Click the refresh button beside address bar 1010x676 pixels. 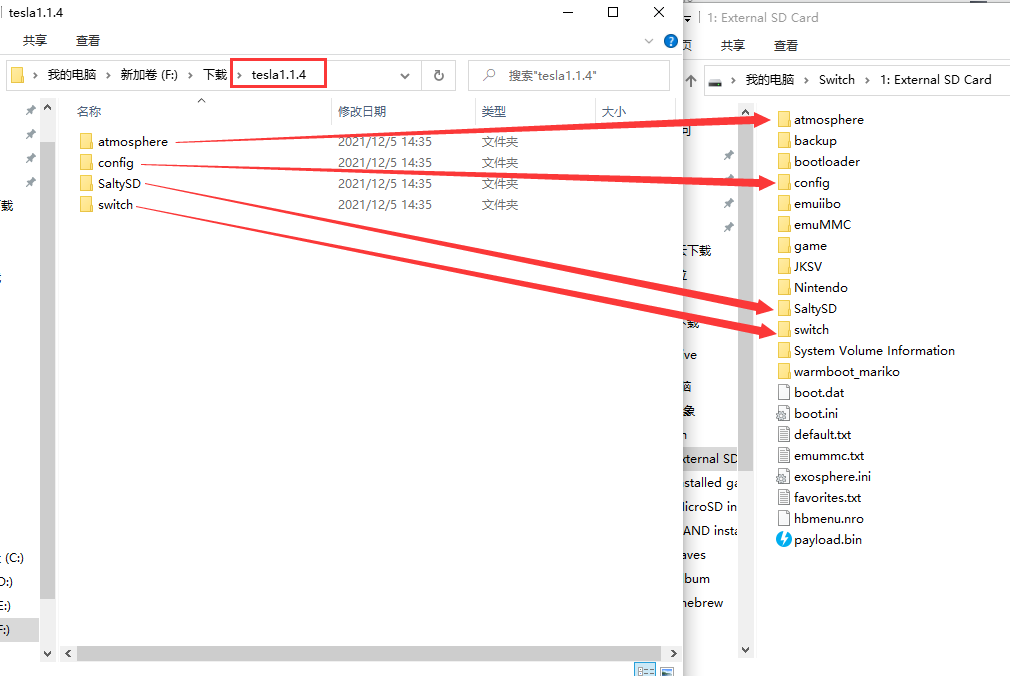click(x=438, y=76)
